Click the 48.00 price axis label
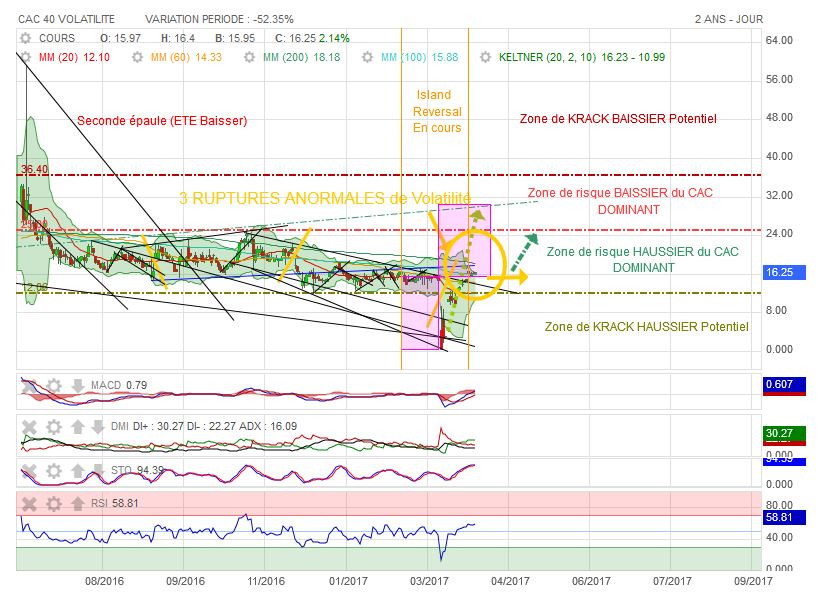 coord(779,117)
